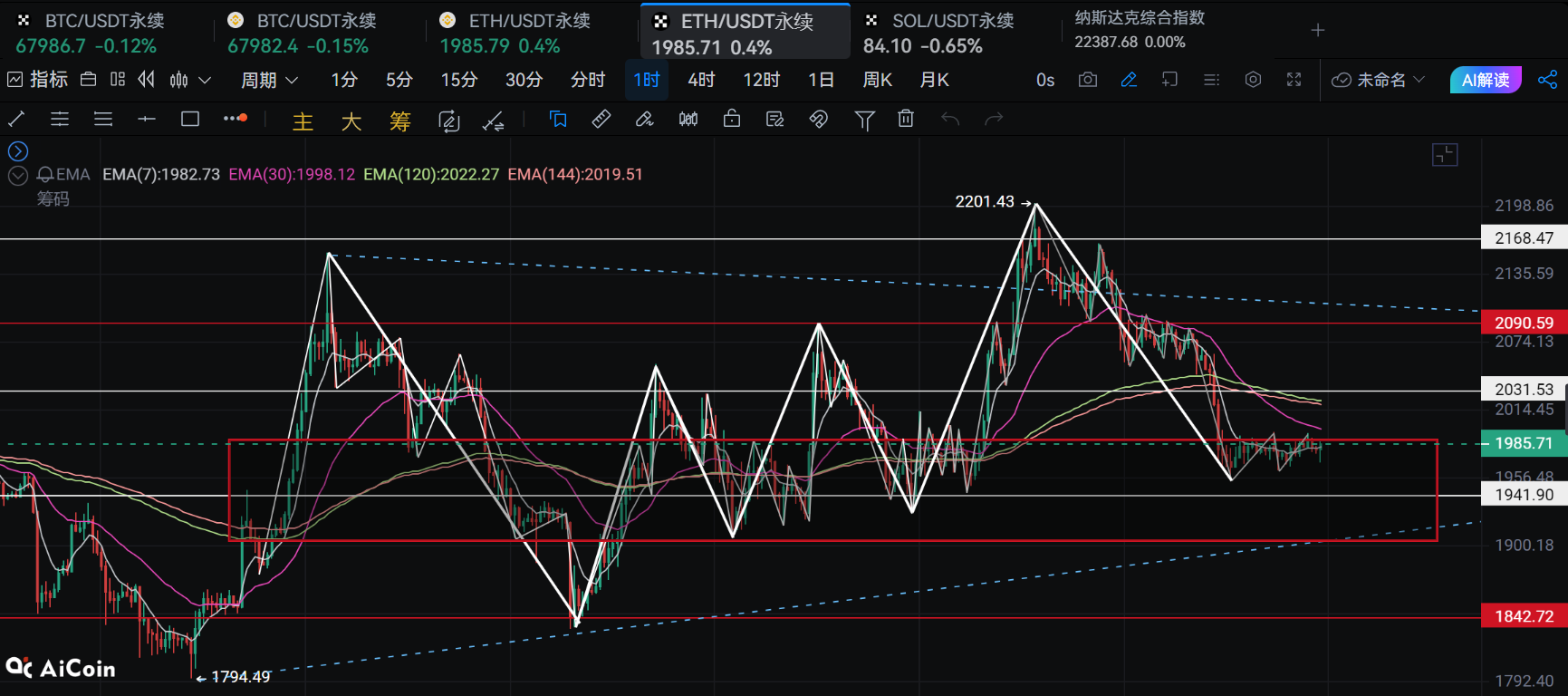This screenshot has height=696, width=1568.
Task: Select the ruler measurement tool
Action: 601,119
